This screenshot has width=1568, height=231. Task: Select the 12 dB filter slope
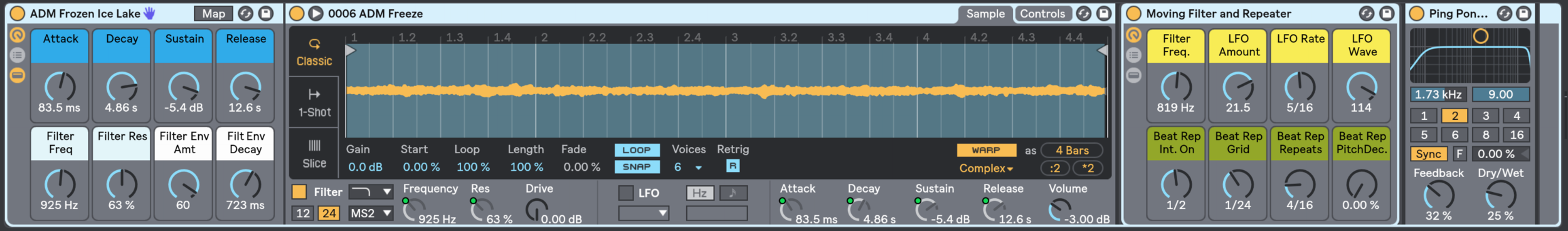303,213
